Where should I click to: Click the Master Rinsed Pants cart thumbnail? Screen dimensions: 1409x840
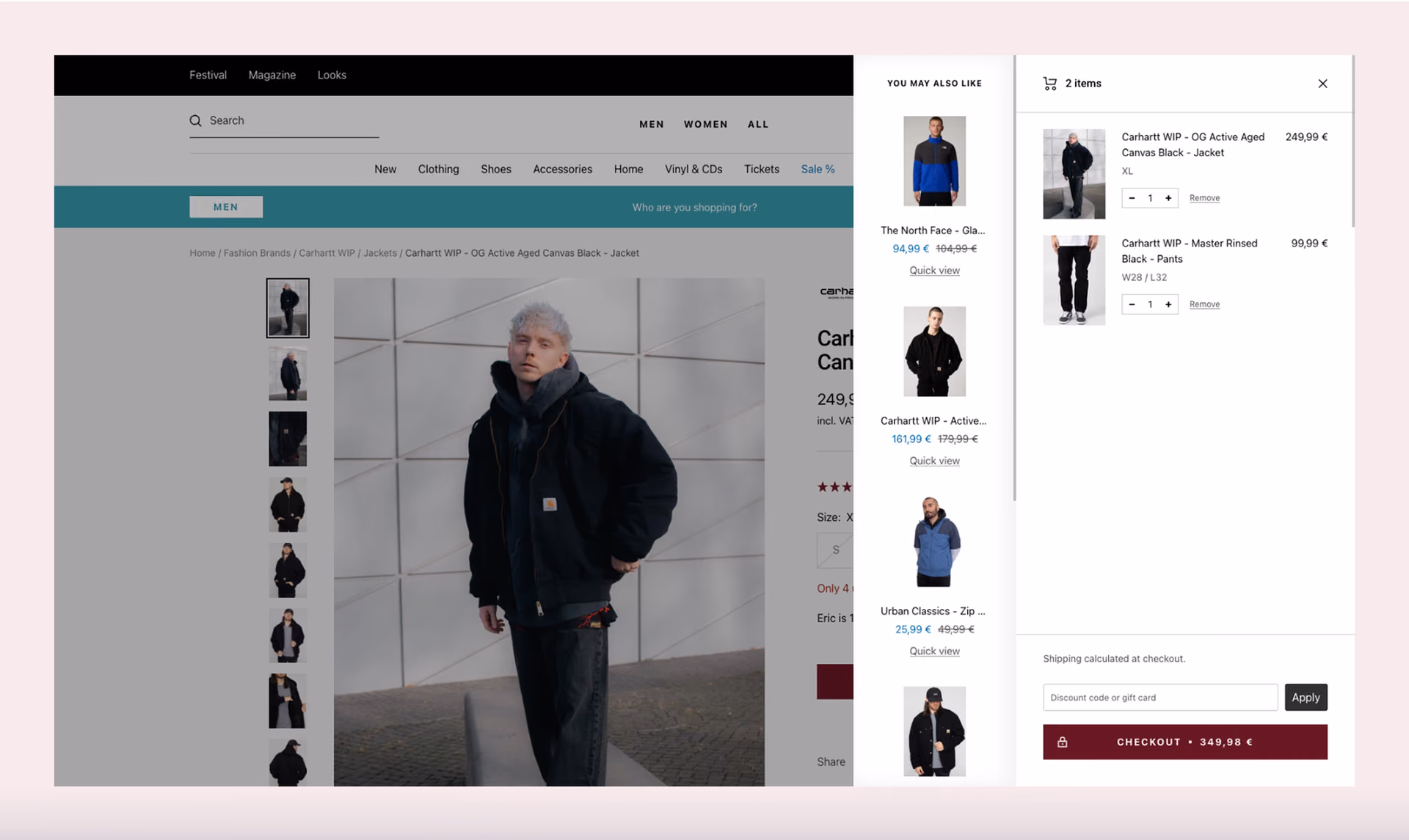click(x=1074, y=280)
